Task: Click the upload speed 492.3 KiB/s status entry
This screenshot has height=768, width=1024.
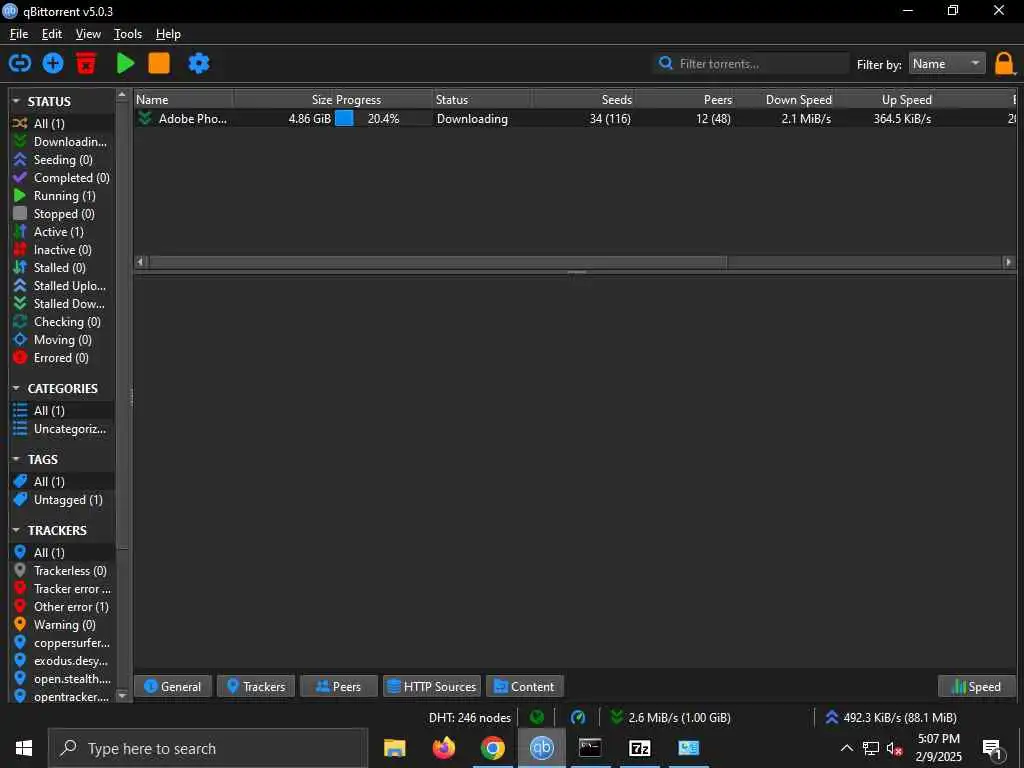Action: click(891, 718)
